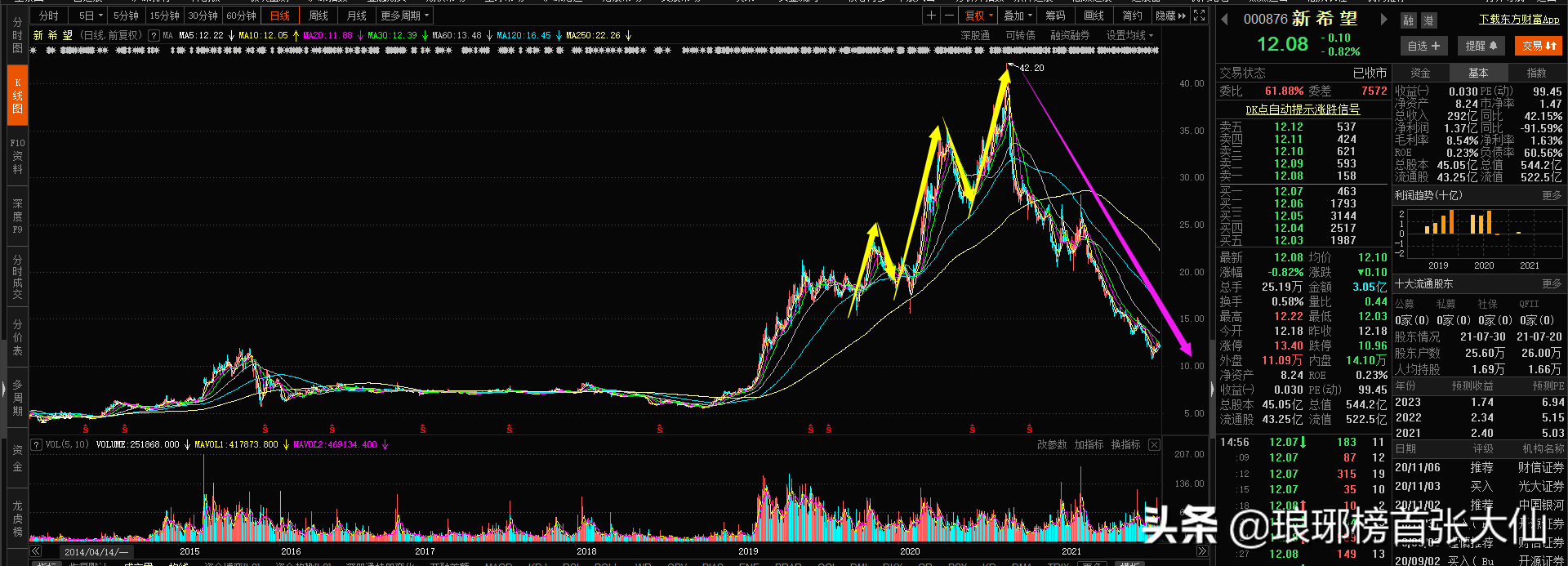Screen dimensions: 1568x566
Task: Open 深度F9 sidebar panel
Action: pos(17,216)
